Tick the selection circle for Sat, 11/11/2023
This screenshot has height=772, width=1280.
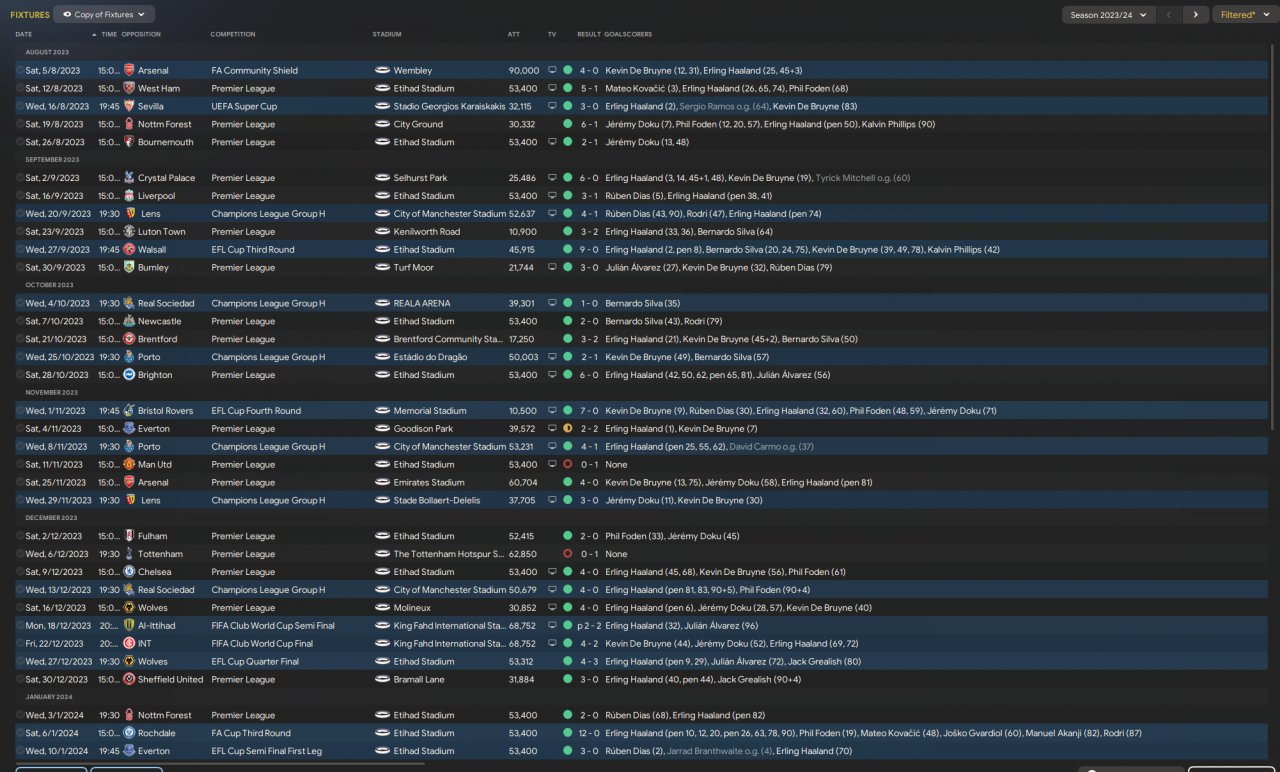(x=20, y=465)
